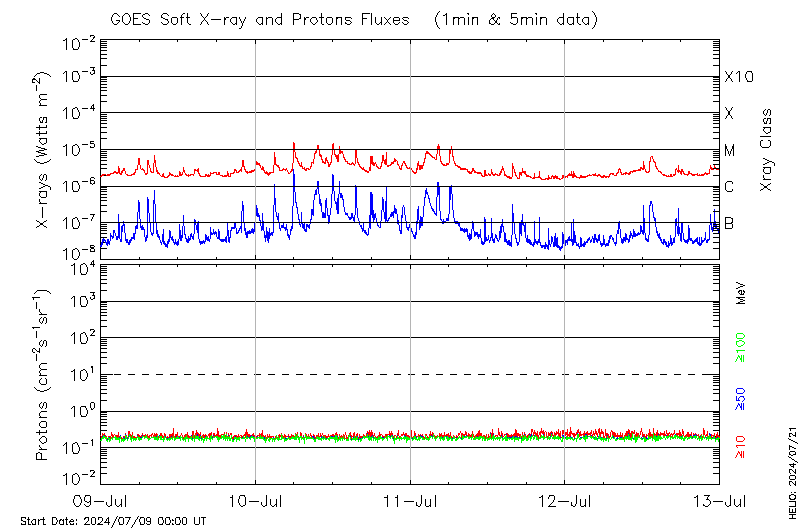Select the 10-Jul tick on the time axis
The width and height of the screenshot is (800, 530).
pyautogui.click(x=256, y=500)
